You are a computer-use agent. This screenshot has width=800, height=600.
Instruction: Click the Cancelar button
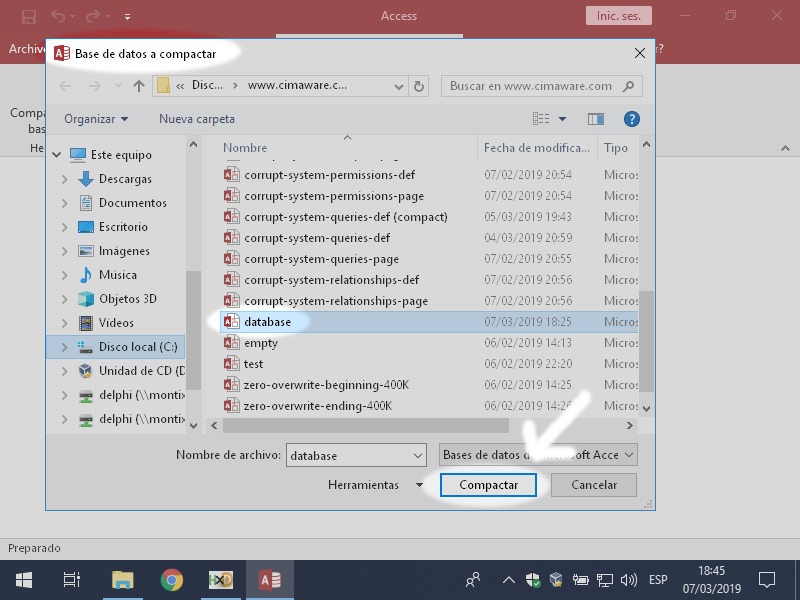pos(593,485)
